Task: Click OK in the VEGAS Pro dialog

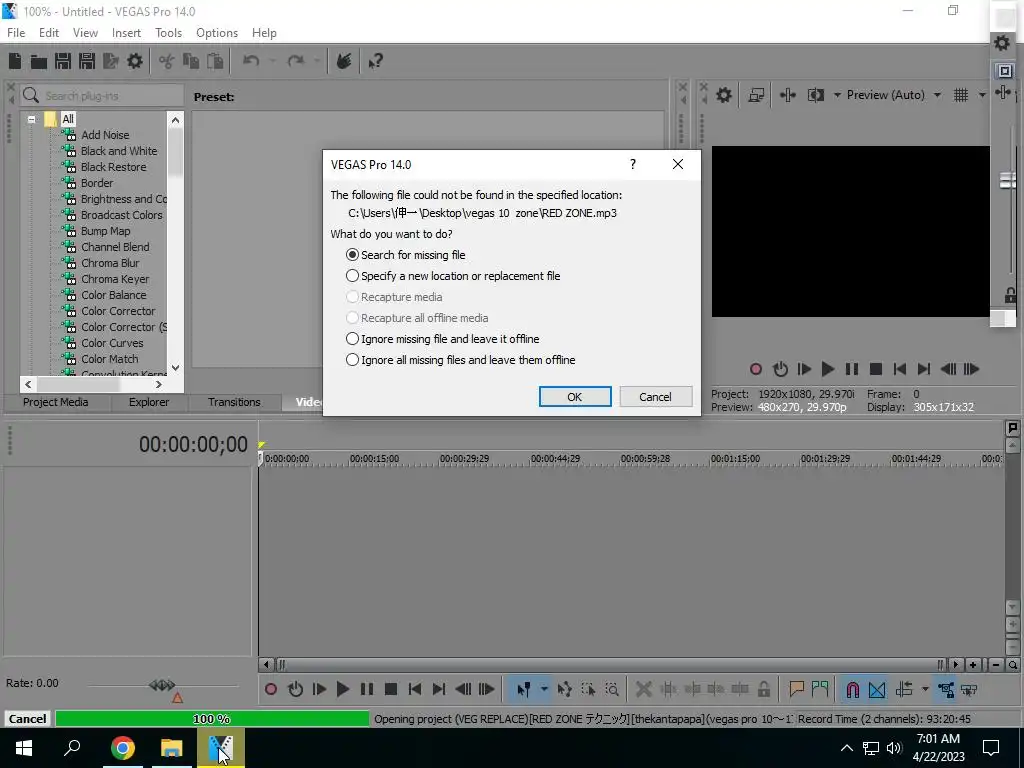Action: click(x=575, y=396)
